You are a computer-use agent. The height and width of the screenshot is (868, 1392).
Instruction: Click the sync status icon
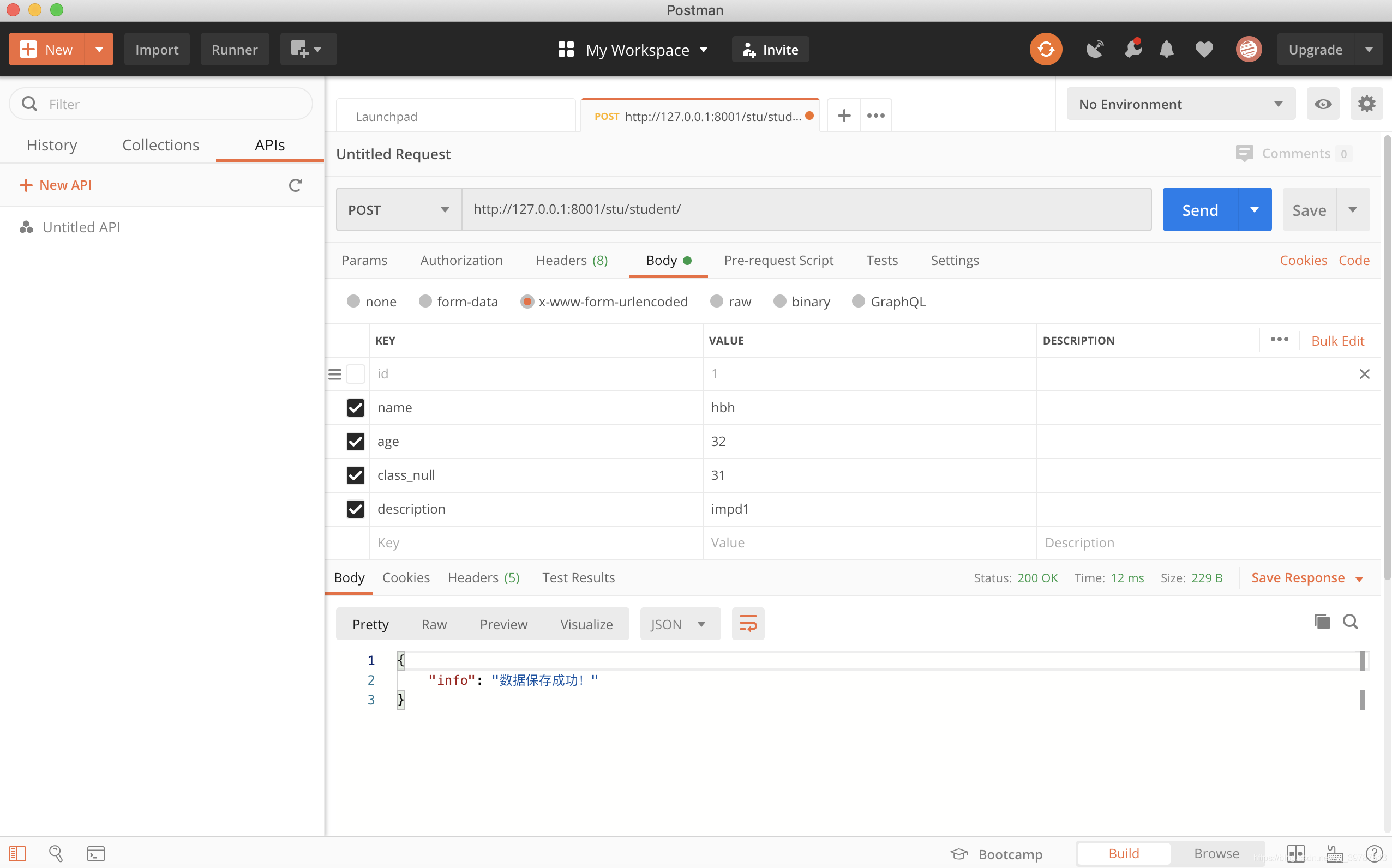point(1046,50)
